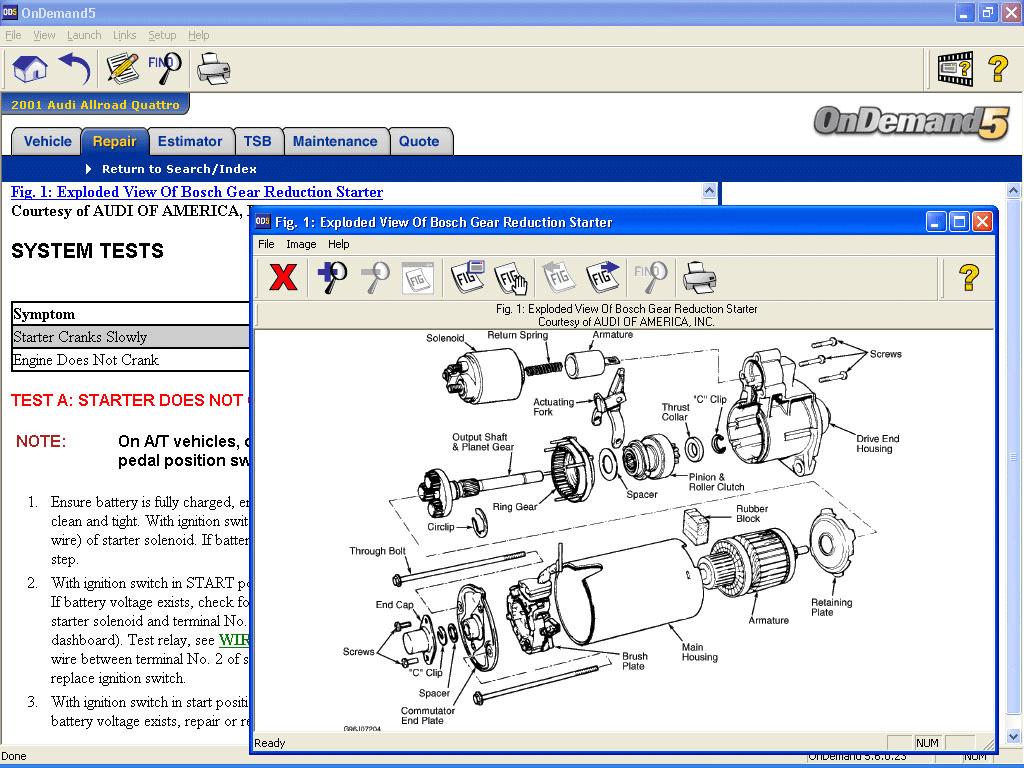Image resolution: width=1024 pixels, height=768 pixels.
Task: Switch to the Quote tab
Action: coord(419,142)
